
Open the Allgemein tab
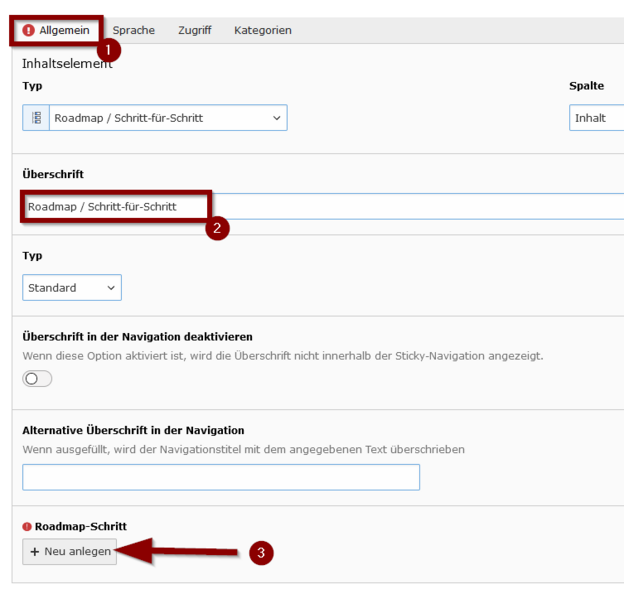coord(56,30)
